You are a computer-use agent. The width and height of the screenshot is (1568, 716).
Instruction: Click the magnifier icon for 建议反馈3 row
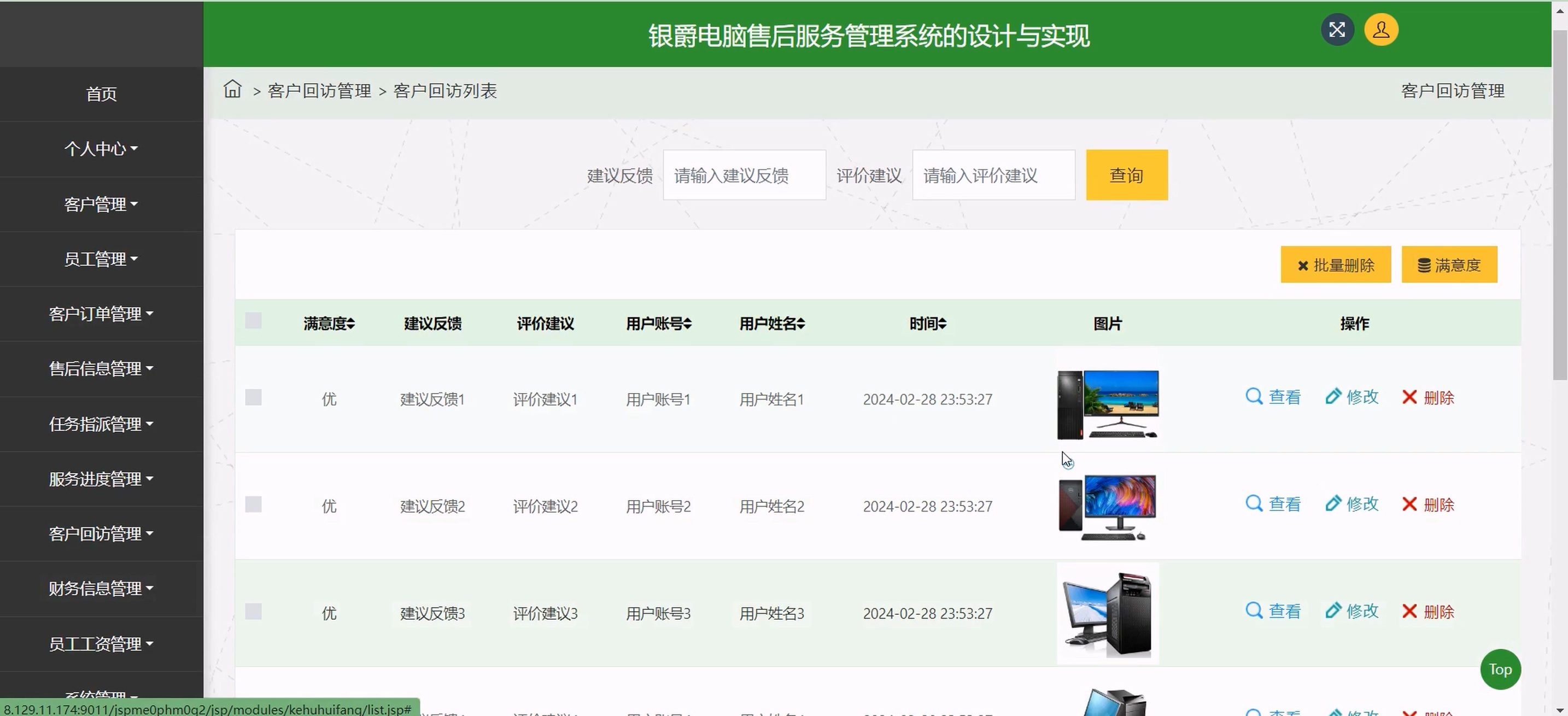pyautogui.click(x=1254, y=611)
